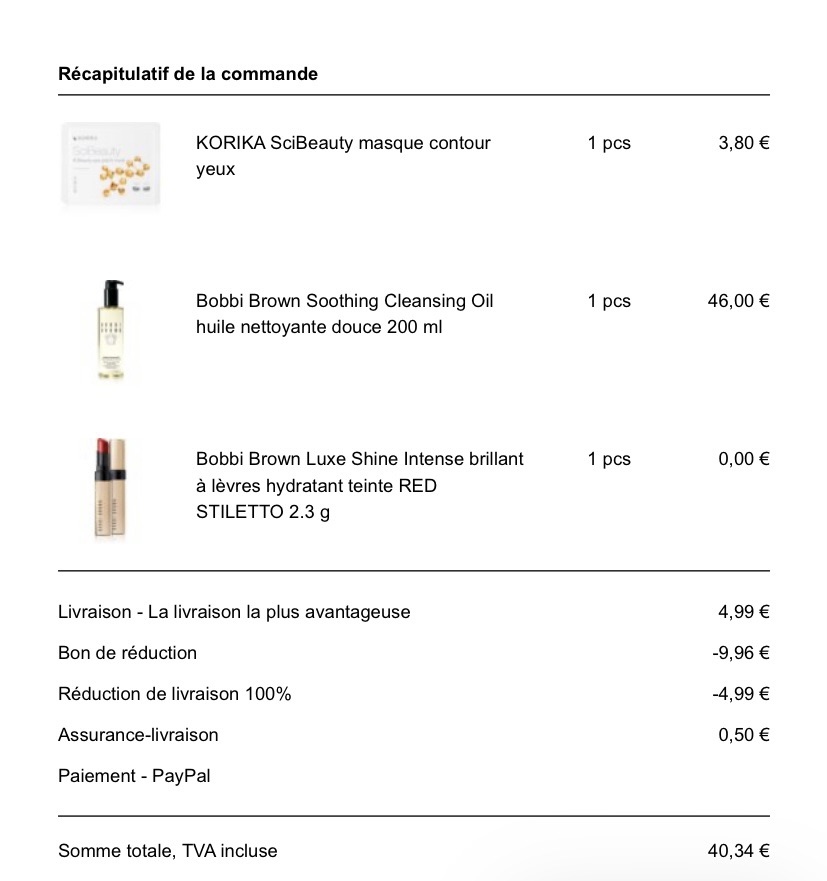Viewport: 827px width, 881px height.
Task: Open the Bobbi Brown red lipstick image
Action: 110,488
